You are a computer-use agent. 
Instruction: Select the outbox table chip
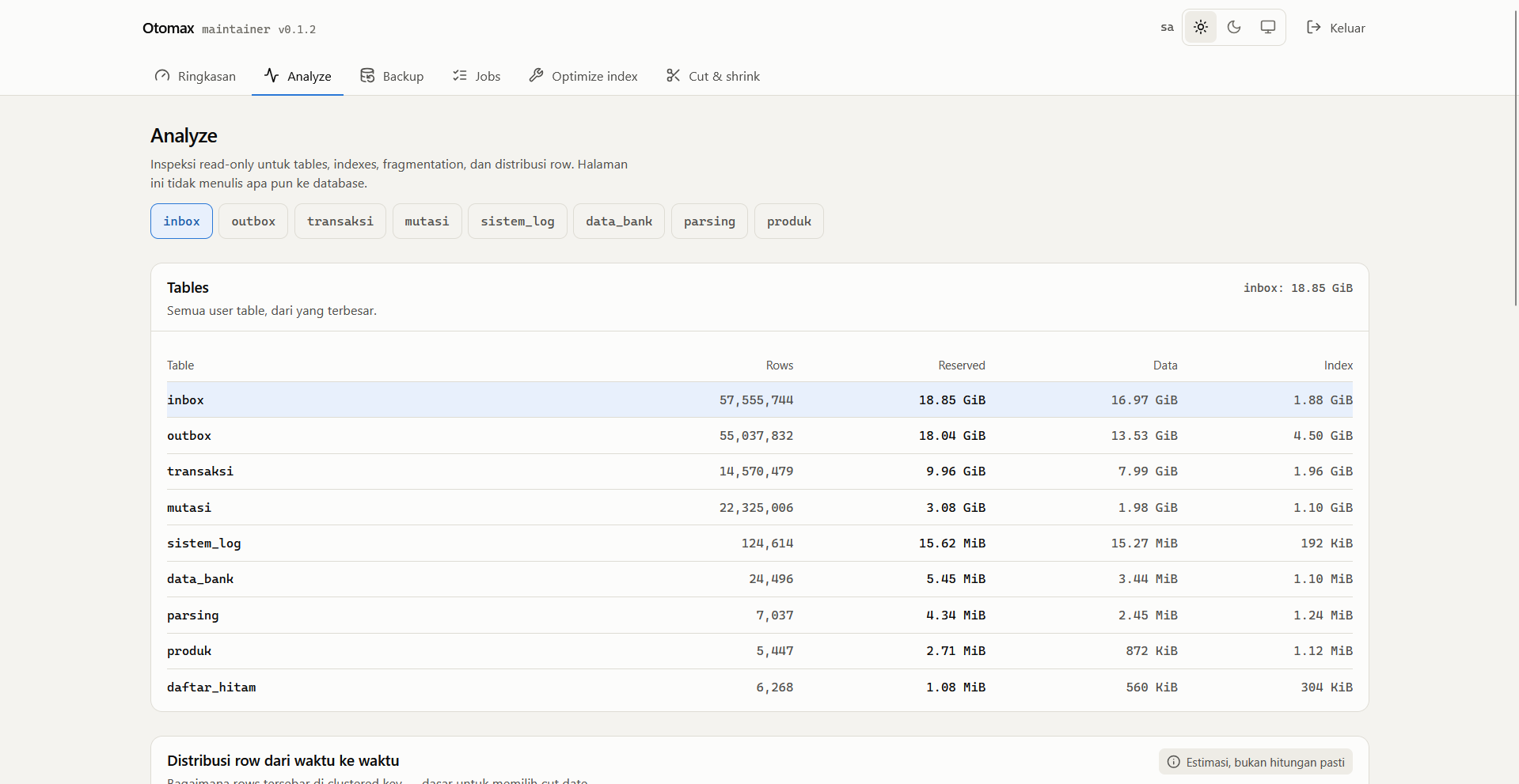(253, 222)
